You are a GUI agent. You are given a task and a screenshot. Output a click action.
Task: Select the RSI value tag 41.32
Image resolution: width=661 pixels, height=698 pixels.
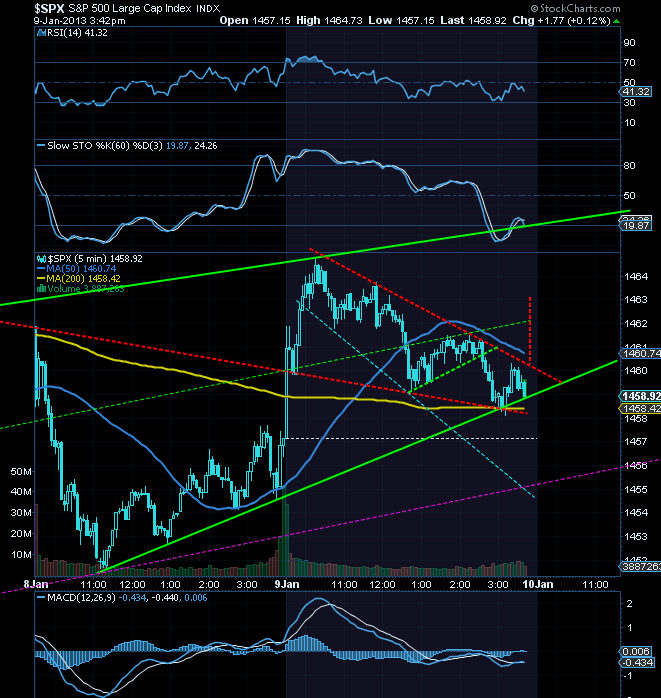tap(636, 92)
